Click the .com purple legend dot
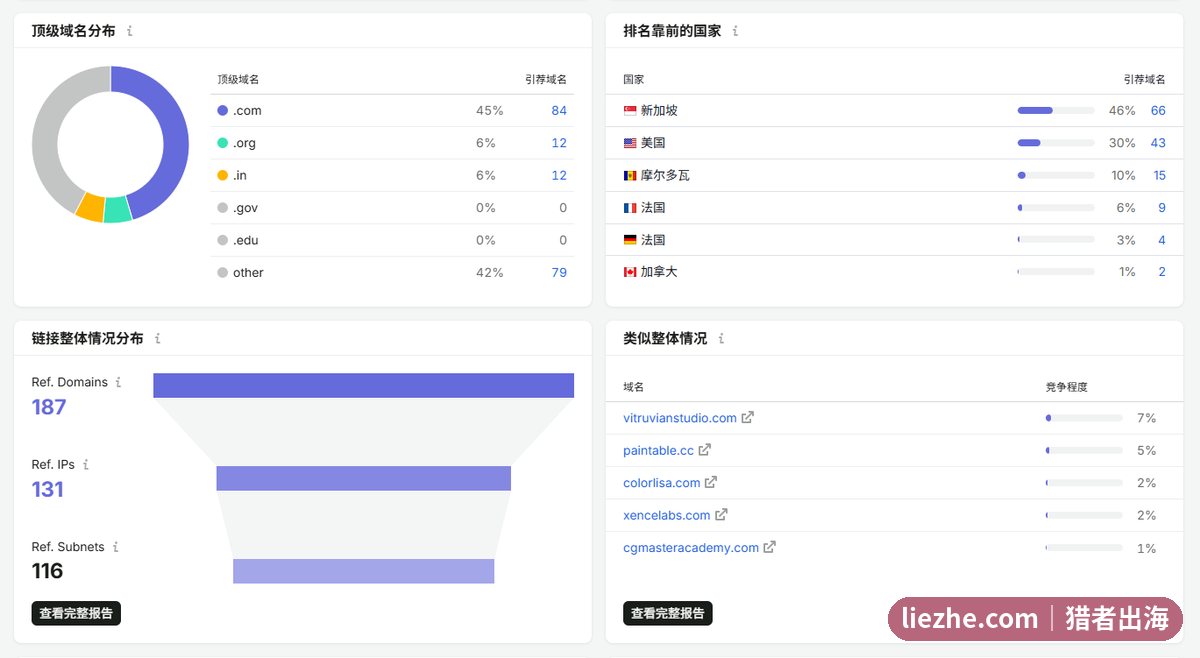Image resolution: width=1200 pixels, height=658 pixels. point(222,111)
